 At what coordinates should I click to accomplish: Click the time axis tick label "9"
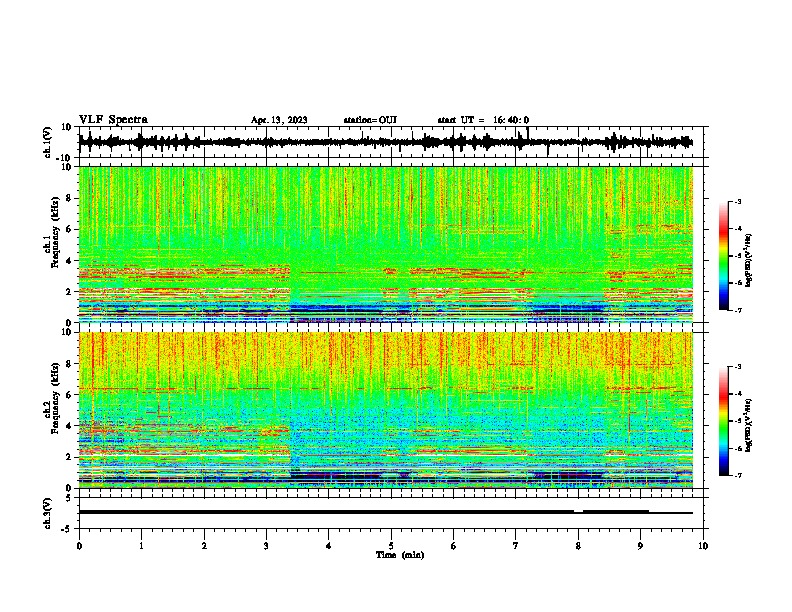640,546
